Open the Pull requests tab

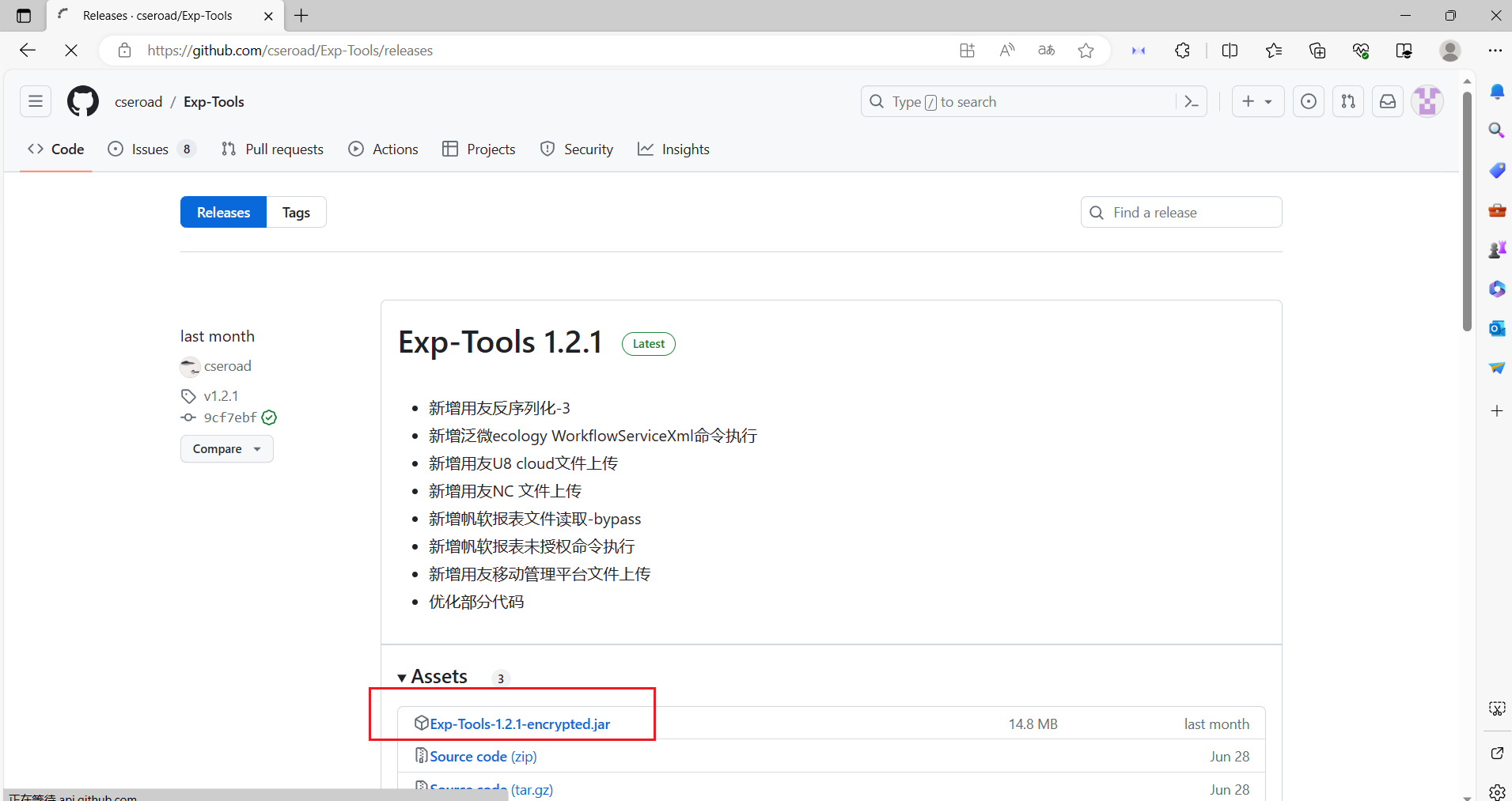(x=272, y=149)
